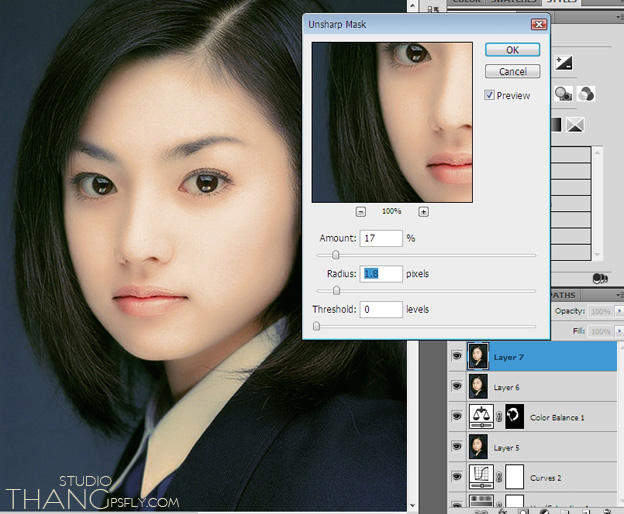624x514 pixels.
Task: Hide Layer 7 with its eye icon
Action: [457, 356]
